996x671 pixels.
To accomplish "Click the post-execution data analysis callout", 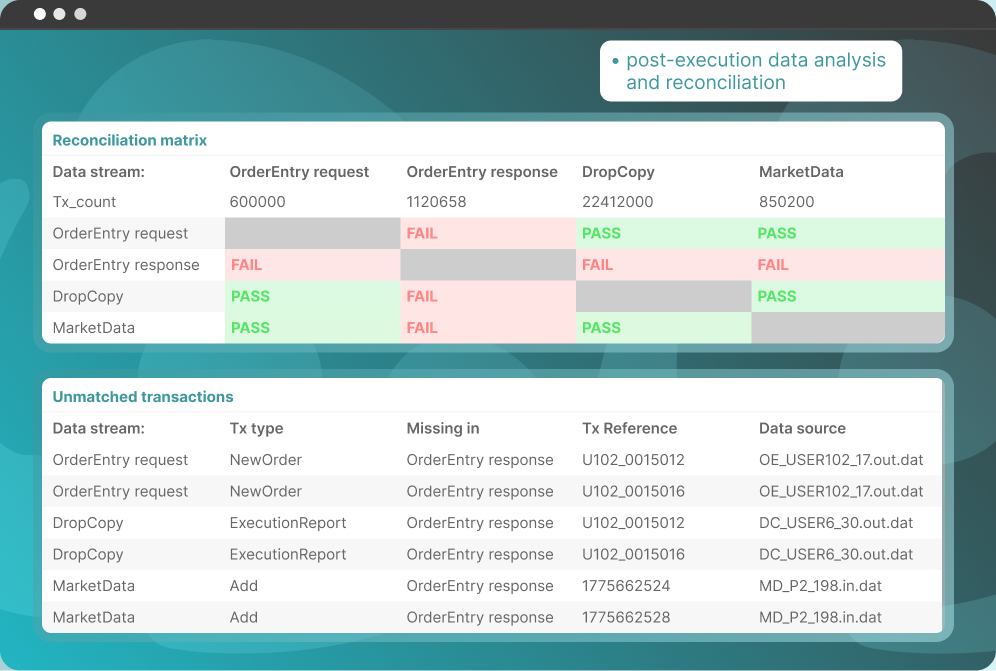I will tap(750, 71).
